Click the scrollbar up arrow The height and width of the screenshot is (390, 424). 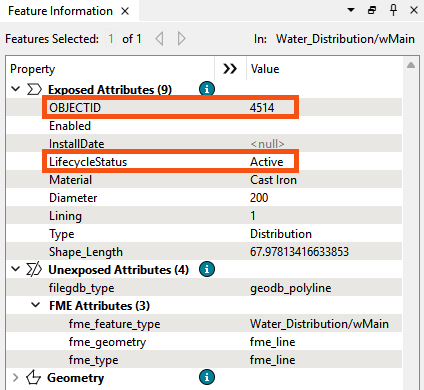(x=411, y=65)
